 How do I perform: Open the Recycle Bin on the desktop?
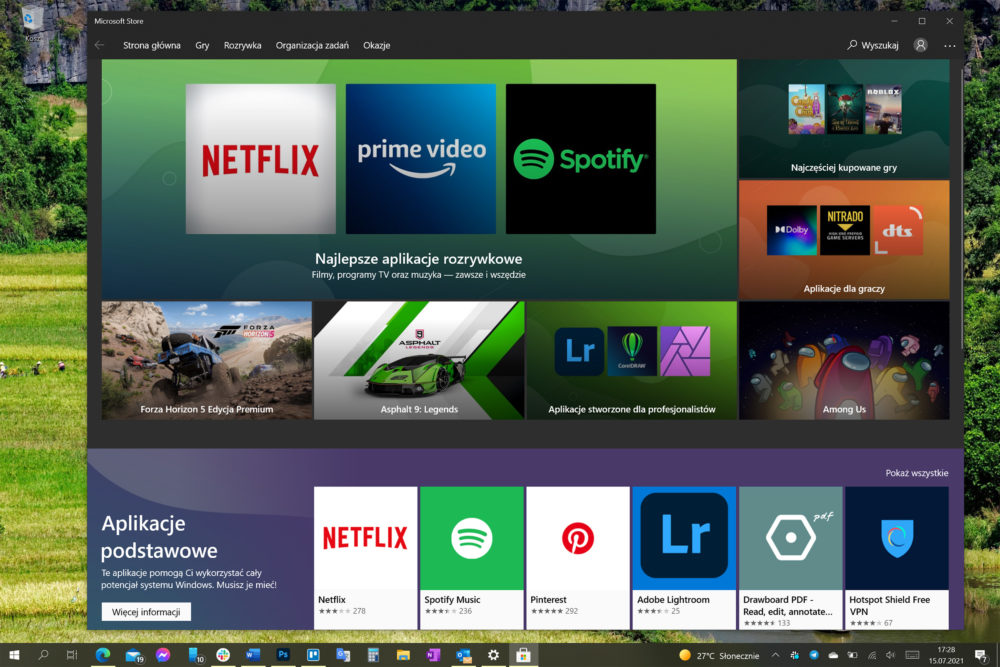[32, 22]
